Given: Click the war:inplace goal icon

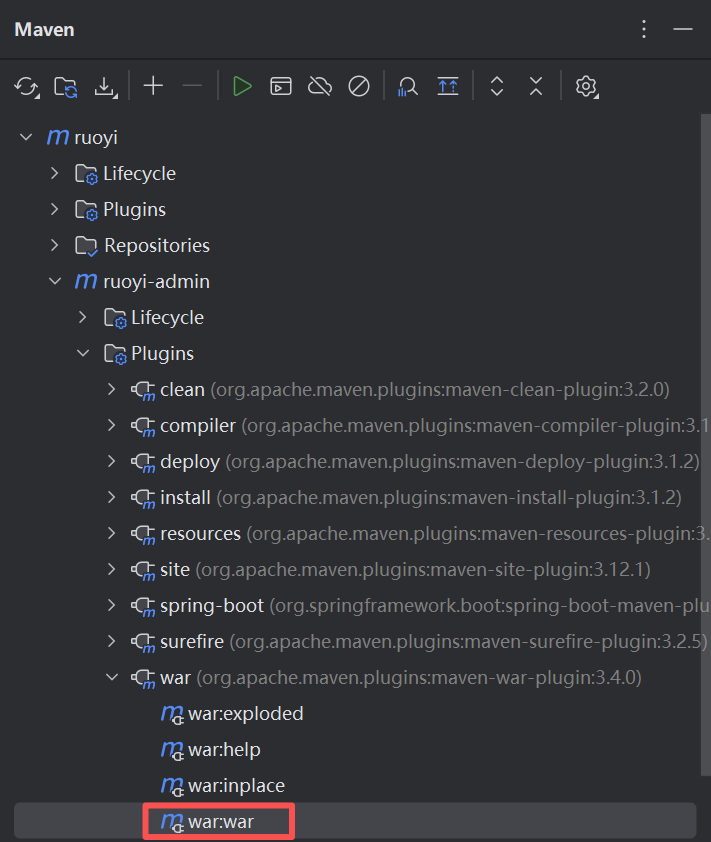Looking at the screenshot, I should coord(172,786).
